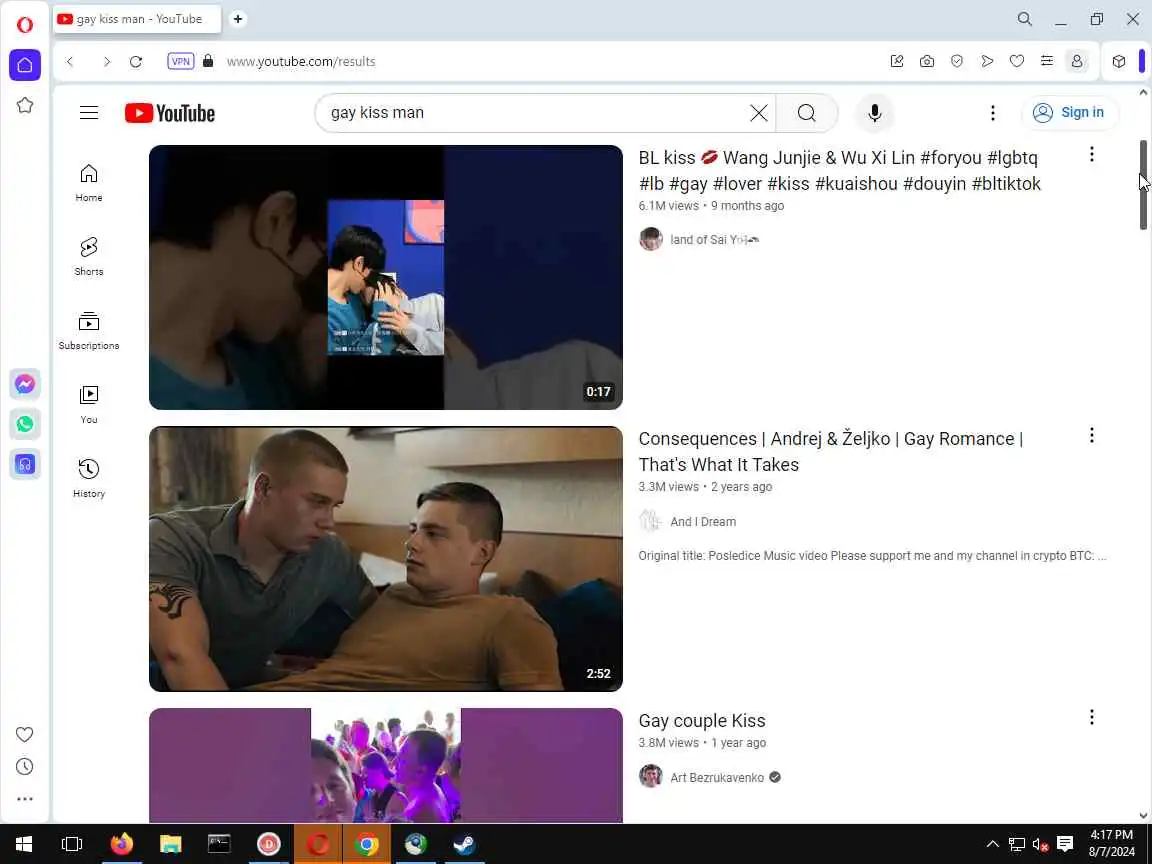Screen dimensions: 1152x864
Task: Open the Windows Start menu
Action: point(24,844)
